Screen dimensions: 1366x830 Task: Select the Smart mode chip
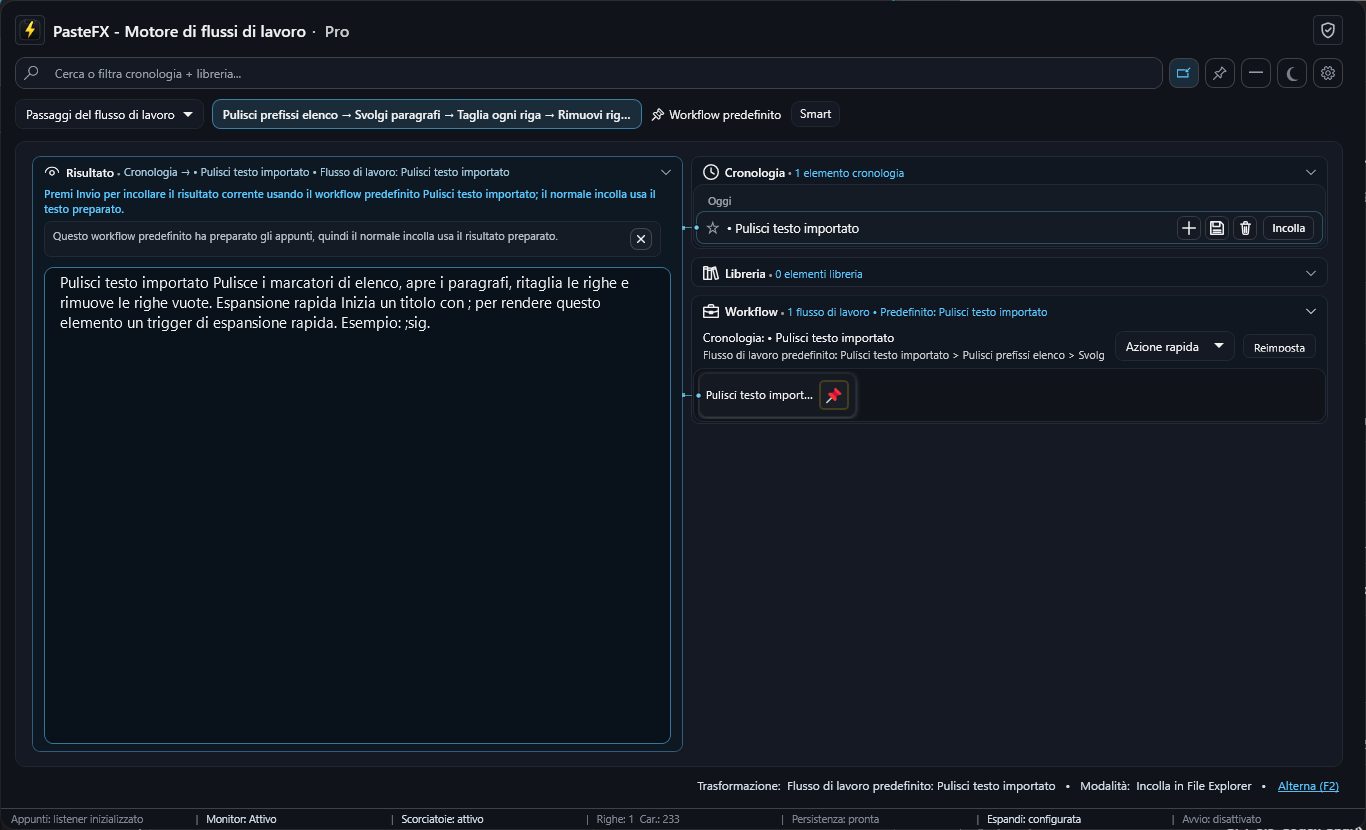815,114
